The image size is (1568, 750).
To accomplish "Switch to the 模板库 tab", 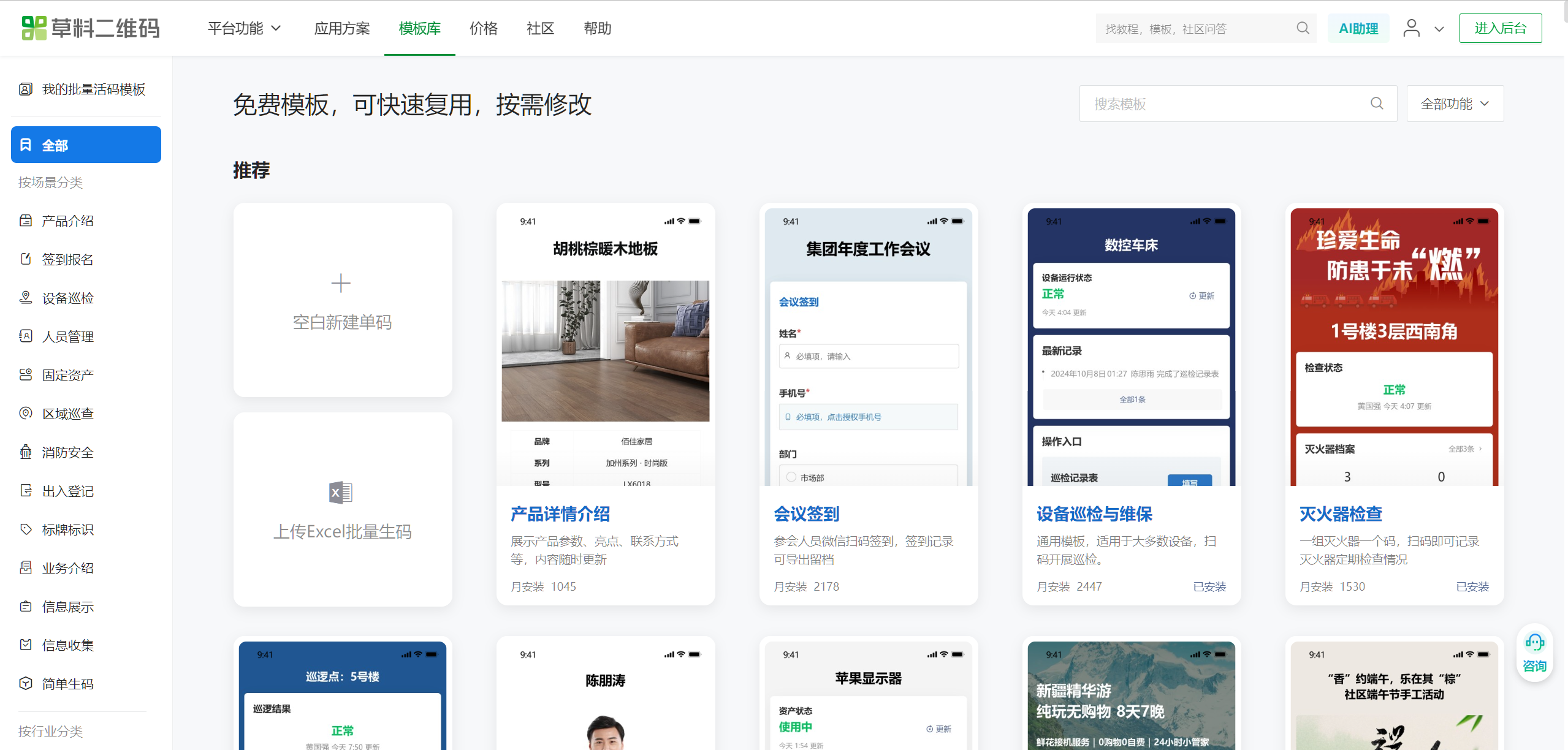I will pos(419,28).
